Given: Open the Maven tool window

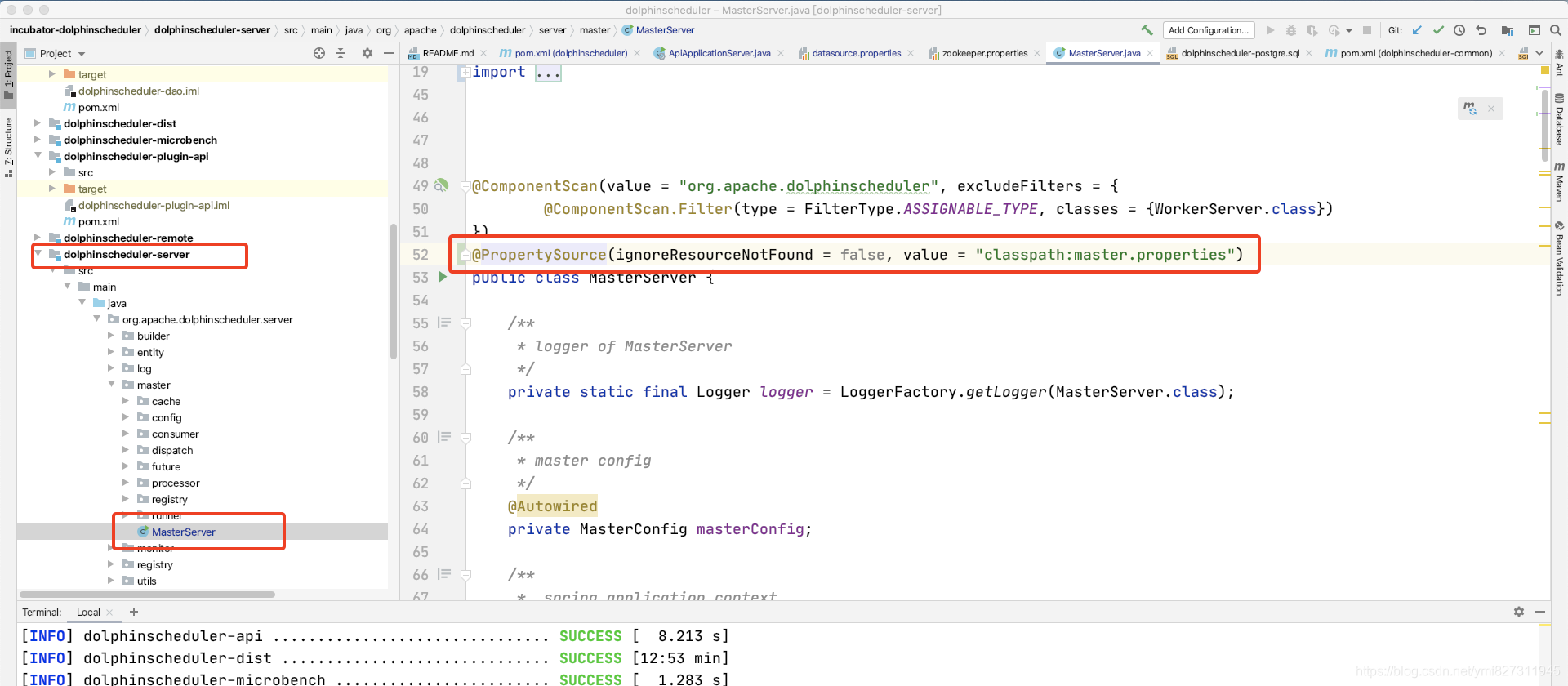Looking at the screenshot, I should pos(1559,181).
